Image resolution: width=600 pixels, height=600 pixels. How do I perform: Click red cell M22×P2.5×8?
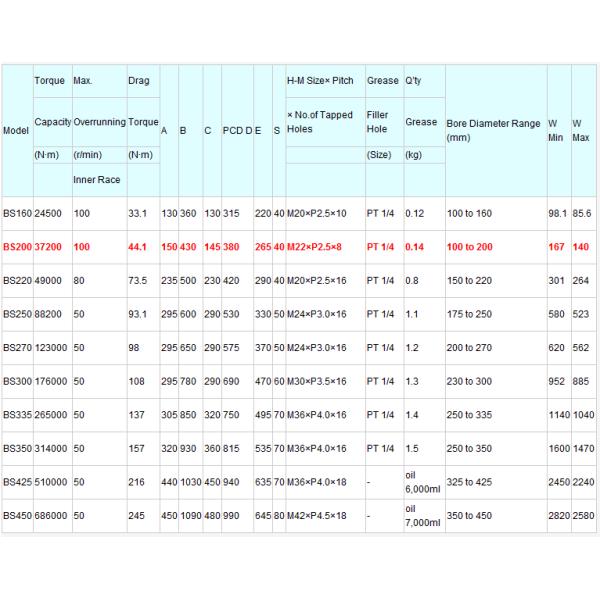[326, 247]
